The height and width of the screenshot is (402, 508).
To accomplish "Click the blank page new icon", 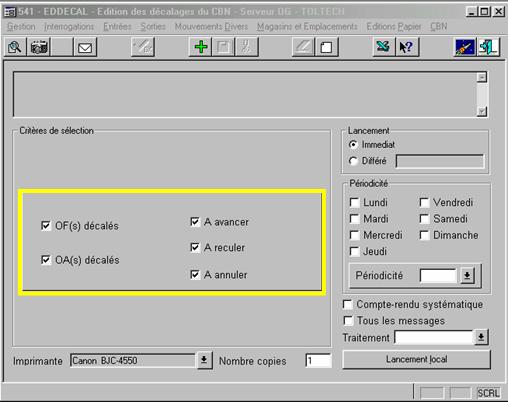I will click(326, 47).
